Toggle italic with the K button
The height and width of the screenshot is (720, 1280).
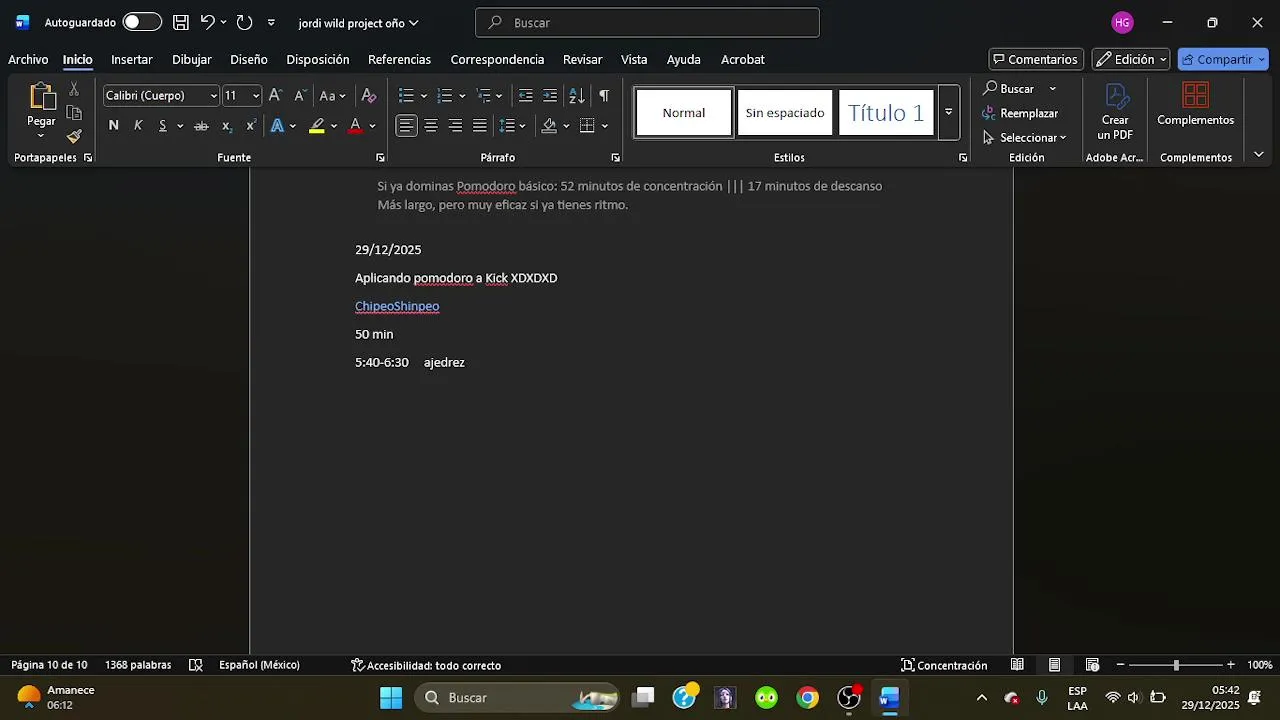point(138,126)
